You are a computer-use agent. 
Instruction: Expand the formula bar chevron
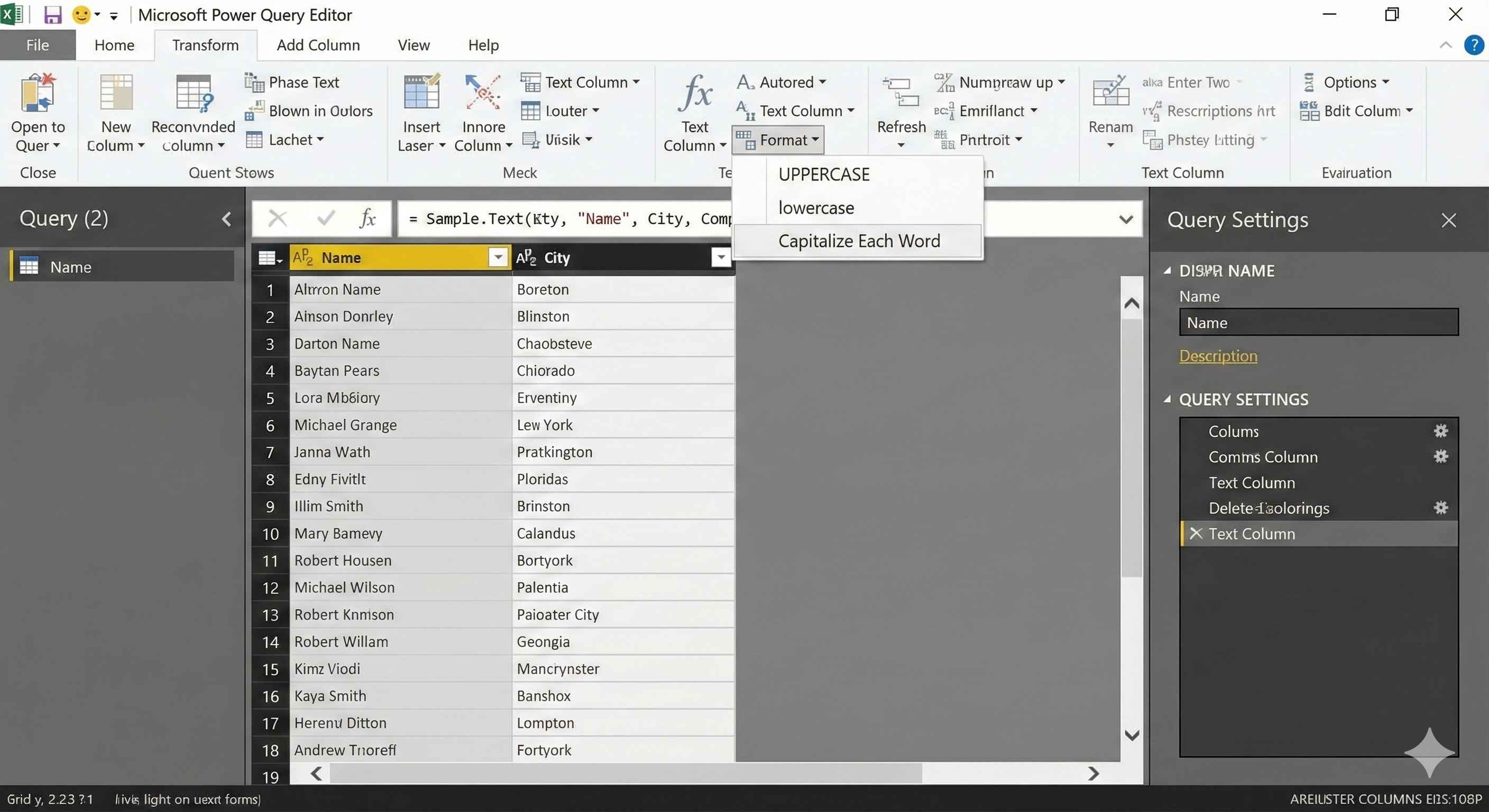coord(1125,219)
